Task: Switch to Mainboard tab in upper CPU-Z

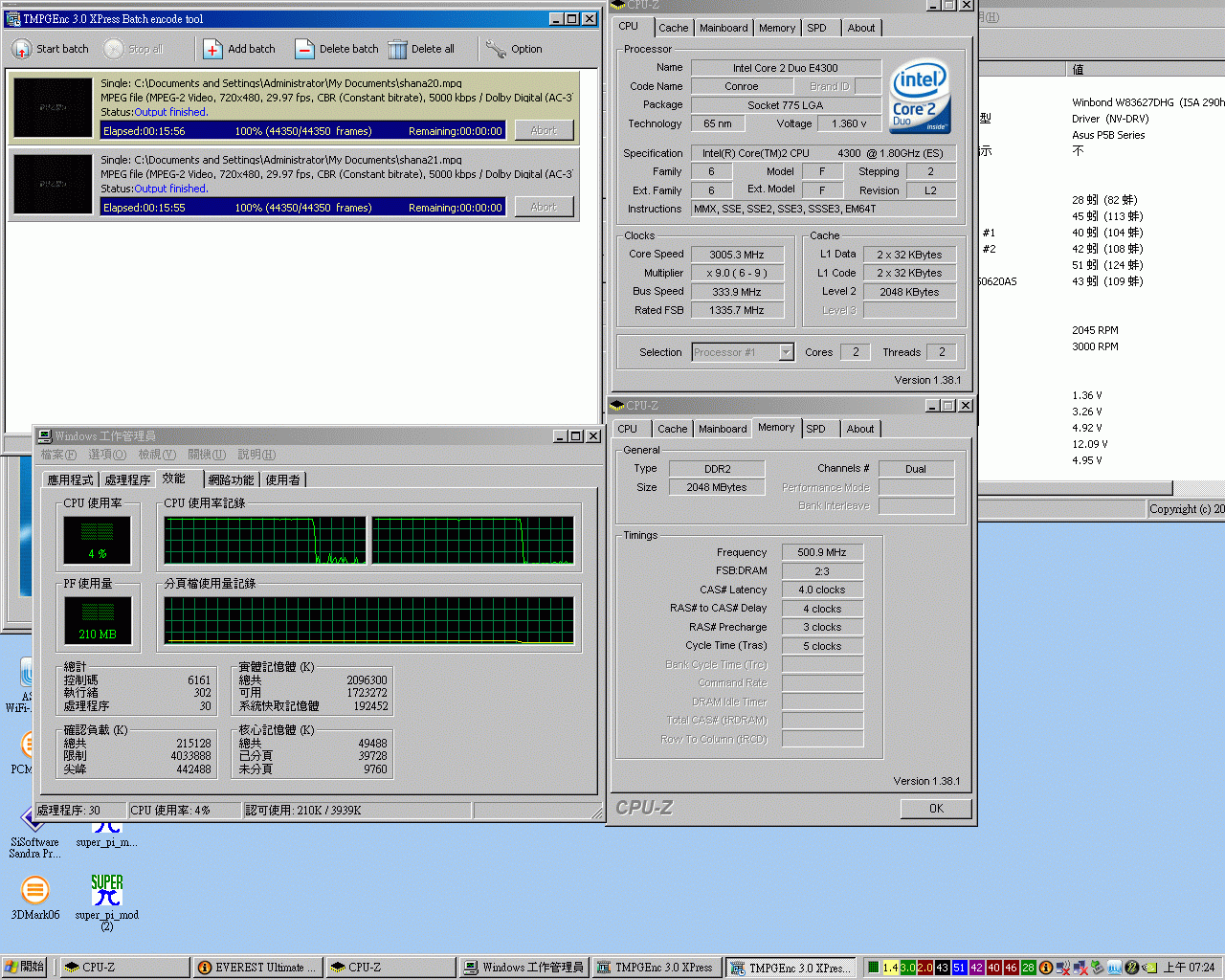Action: [x=724, y=28]
